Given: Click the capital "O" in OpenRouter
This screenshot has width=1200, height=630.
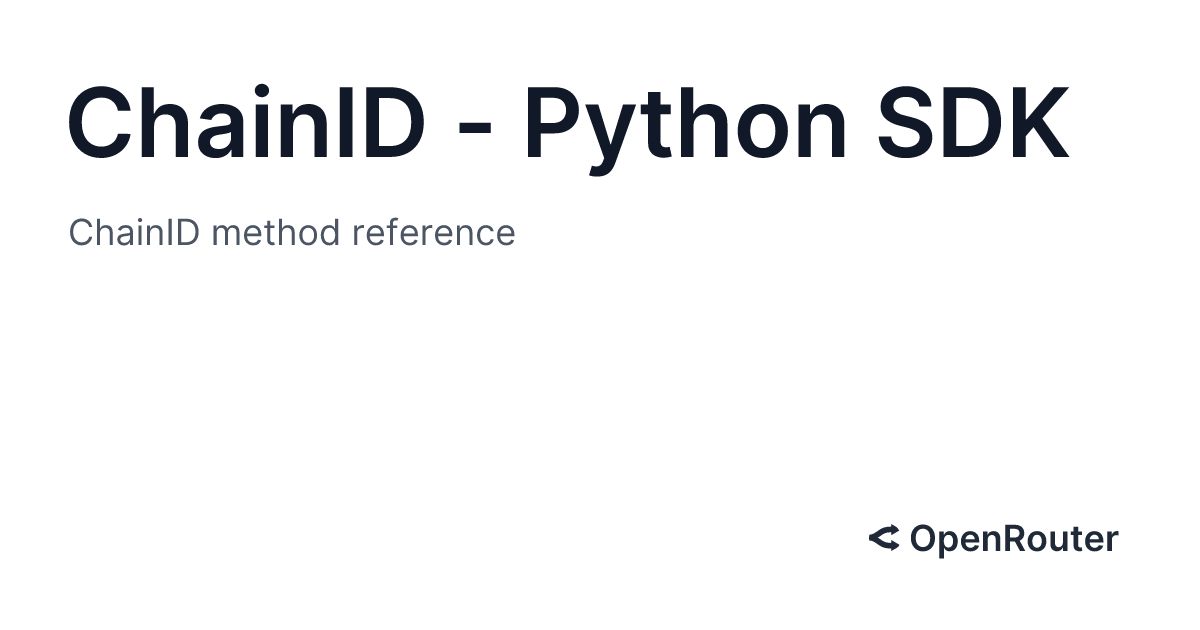Looking at the screenshot, I should tap(922, 539).
